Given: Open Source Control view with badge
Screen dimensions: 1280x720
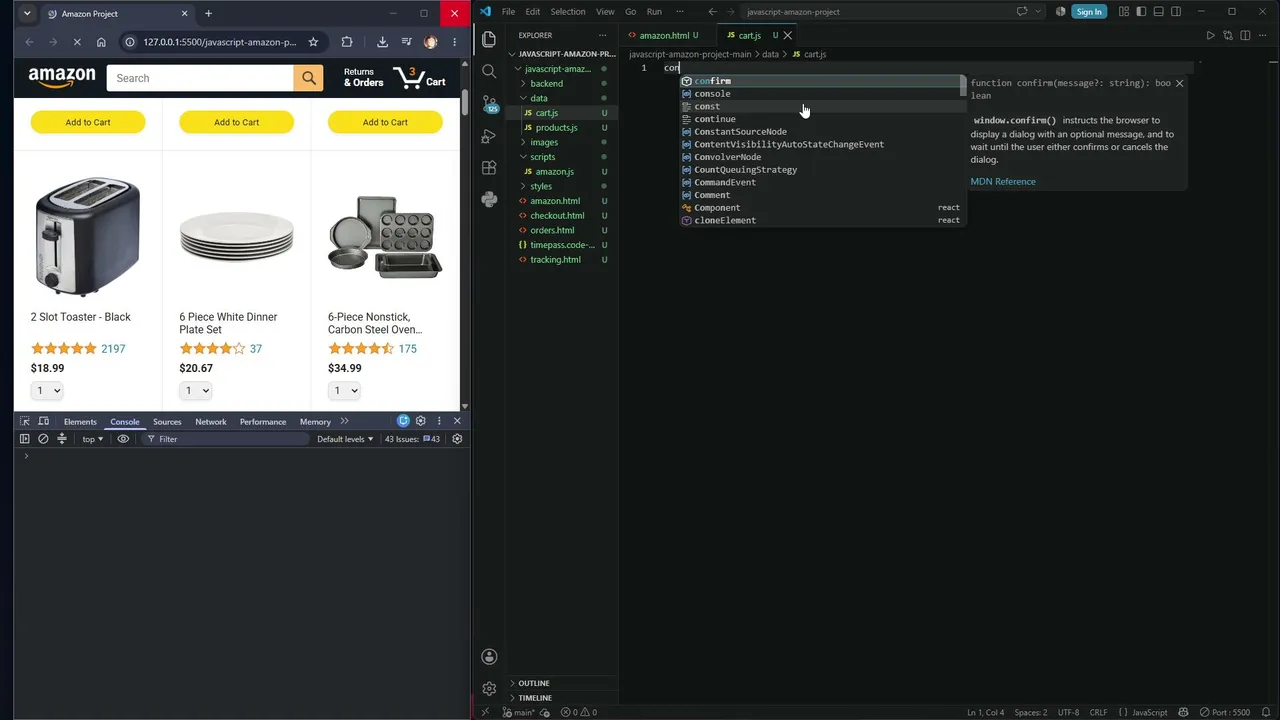Looking at the screenshot, I should point(489,103).
